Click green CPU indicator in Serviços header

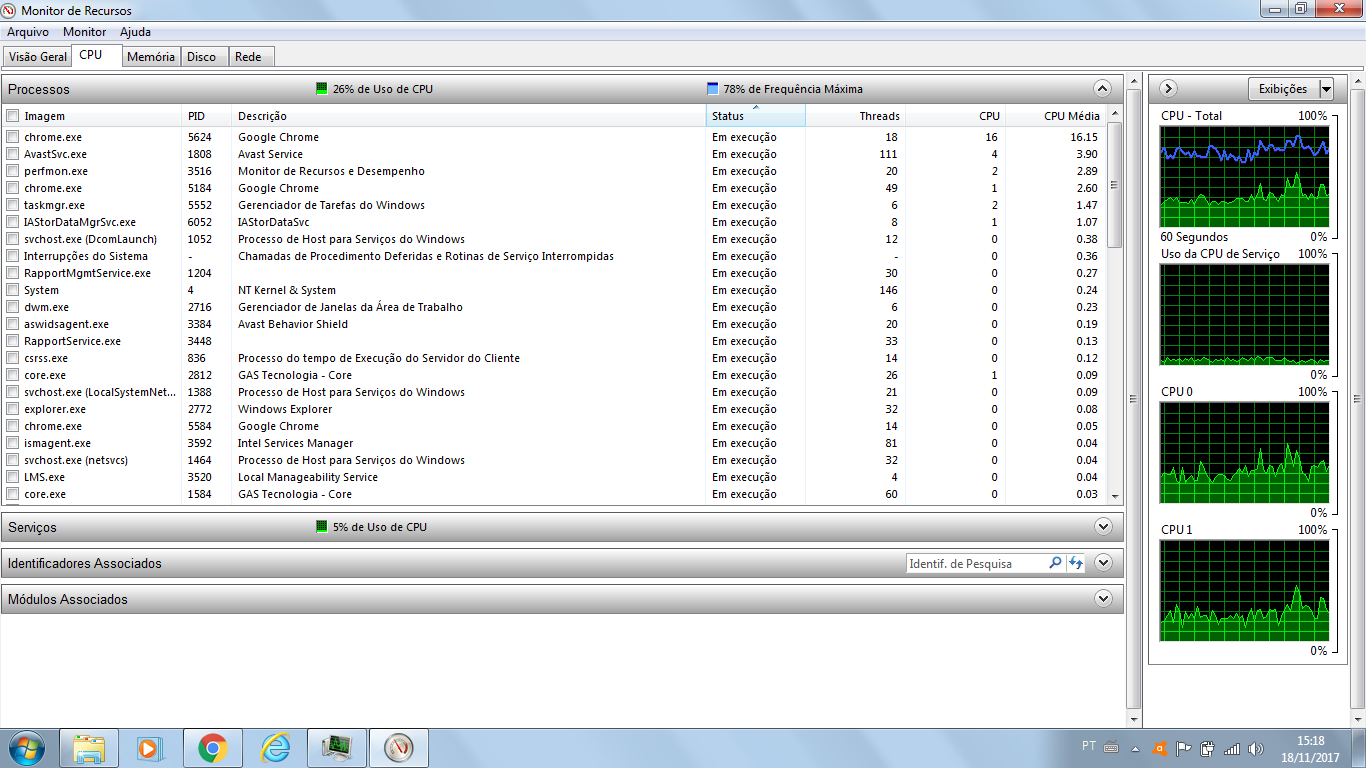[322, 526]
